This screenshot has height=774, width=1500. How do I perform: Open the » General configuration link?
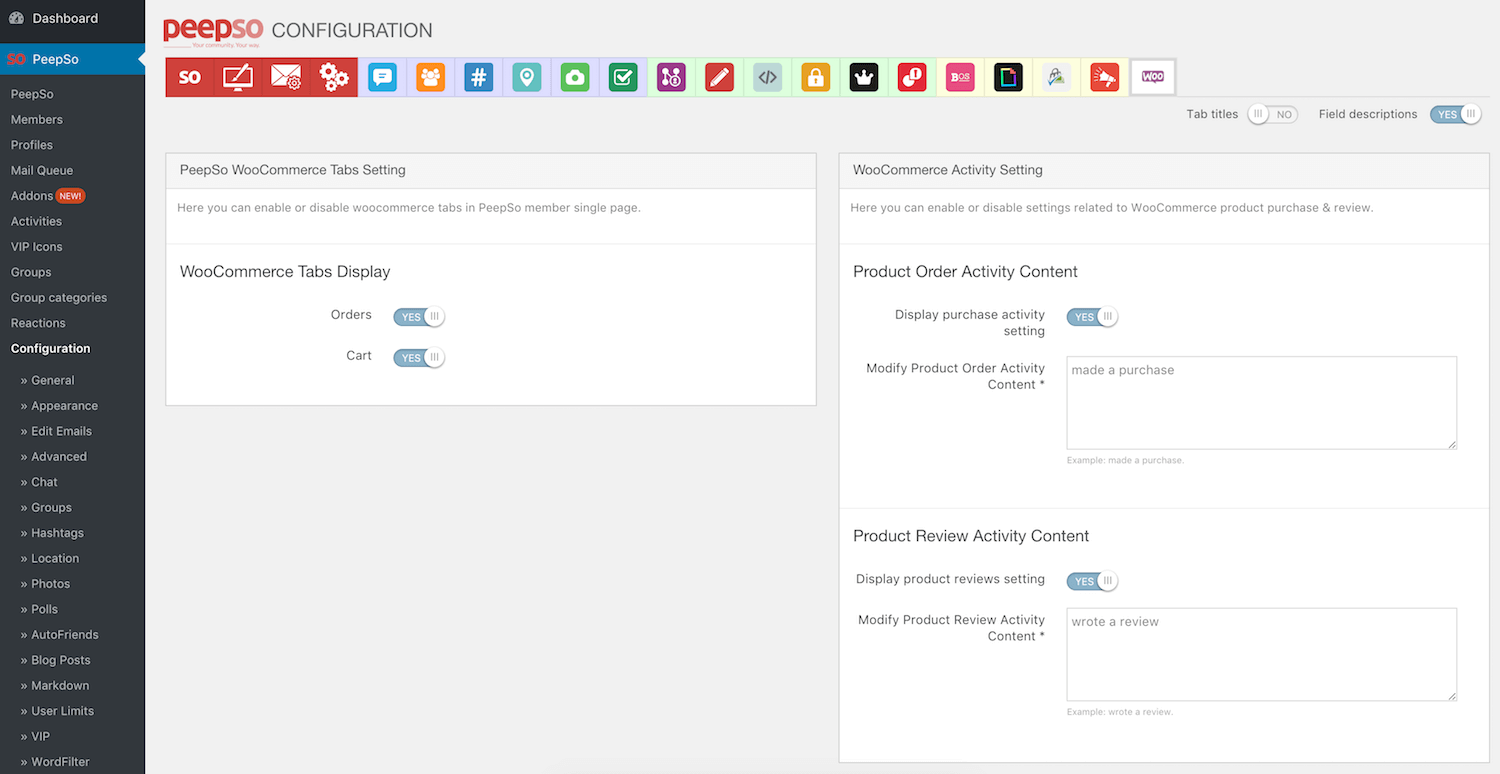point(47,380)
